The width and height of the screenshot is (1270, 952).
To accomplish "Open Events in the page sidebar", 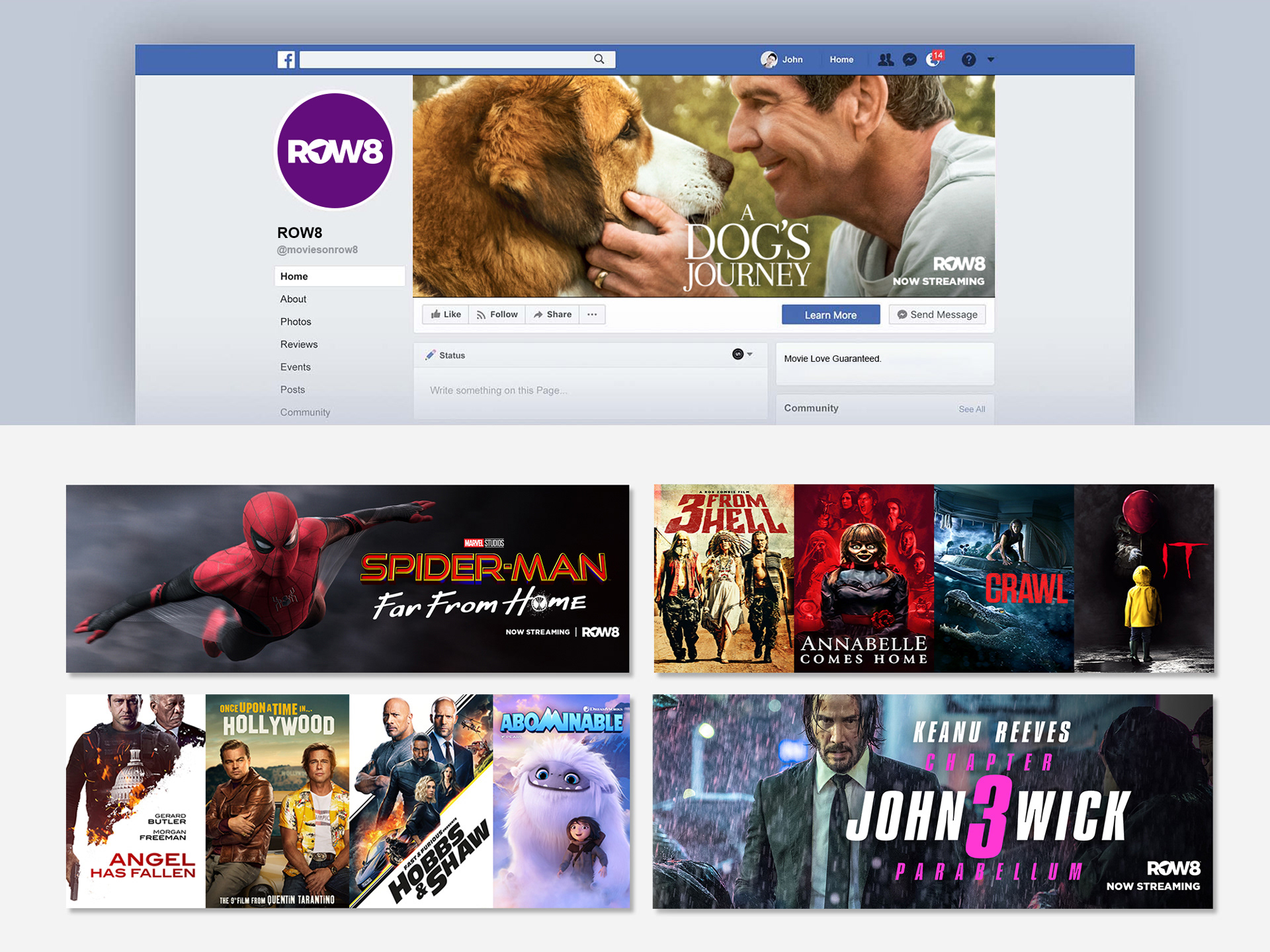I will [x=295, y=367].
